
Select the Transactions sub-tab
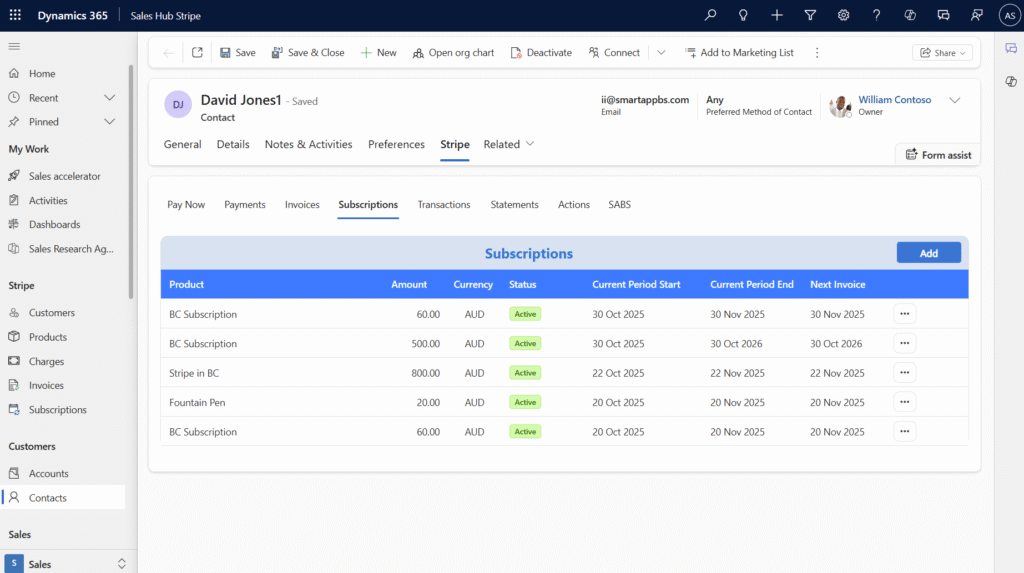click(444, 205)
